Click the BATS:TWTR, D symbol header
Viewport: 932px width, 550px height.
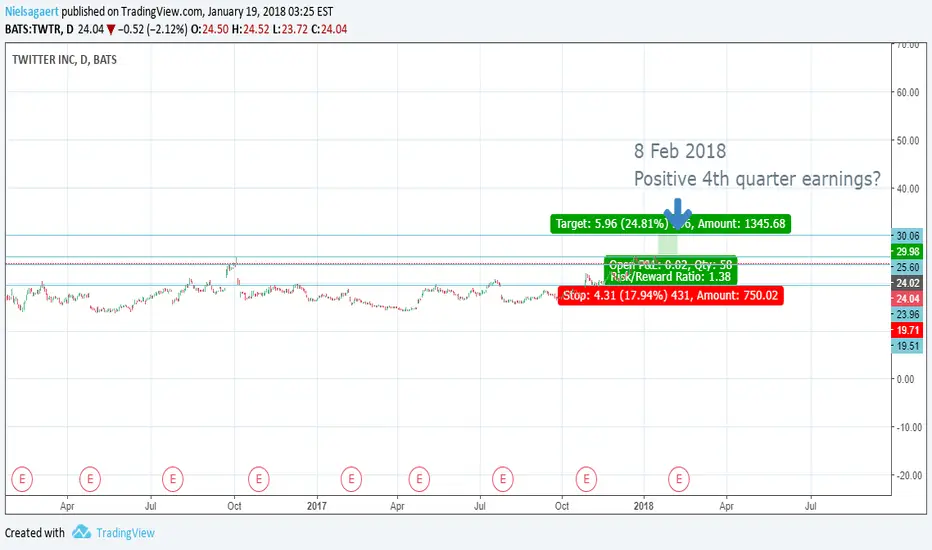[x=39, y=29]
